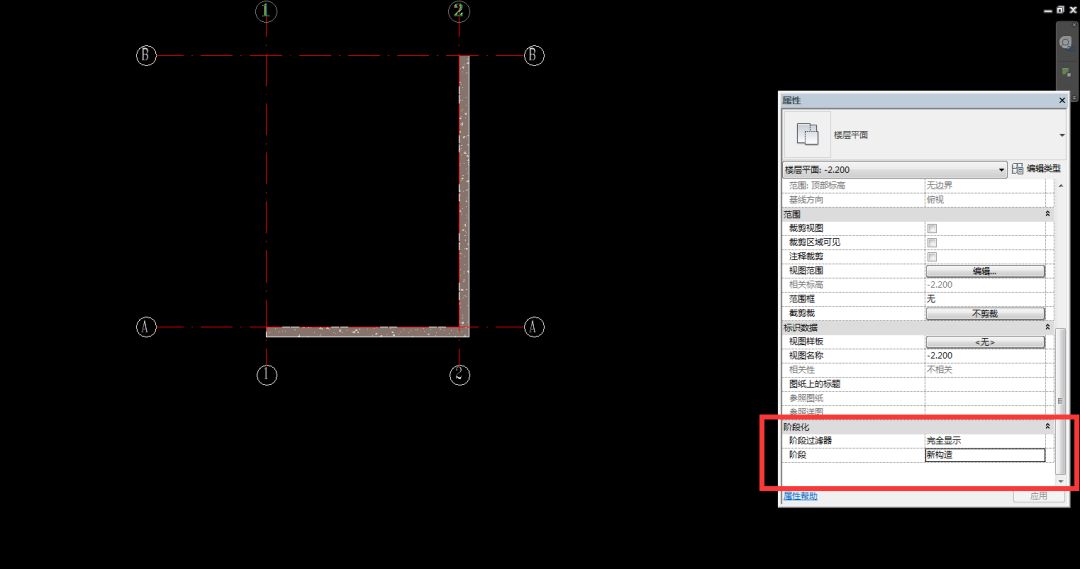
Task: Click the properties panel scrollbar thumb
Action: (x=1061, y=401)
